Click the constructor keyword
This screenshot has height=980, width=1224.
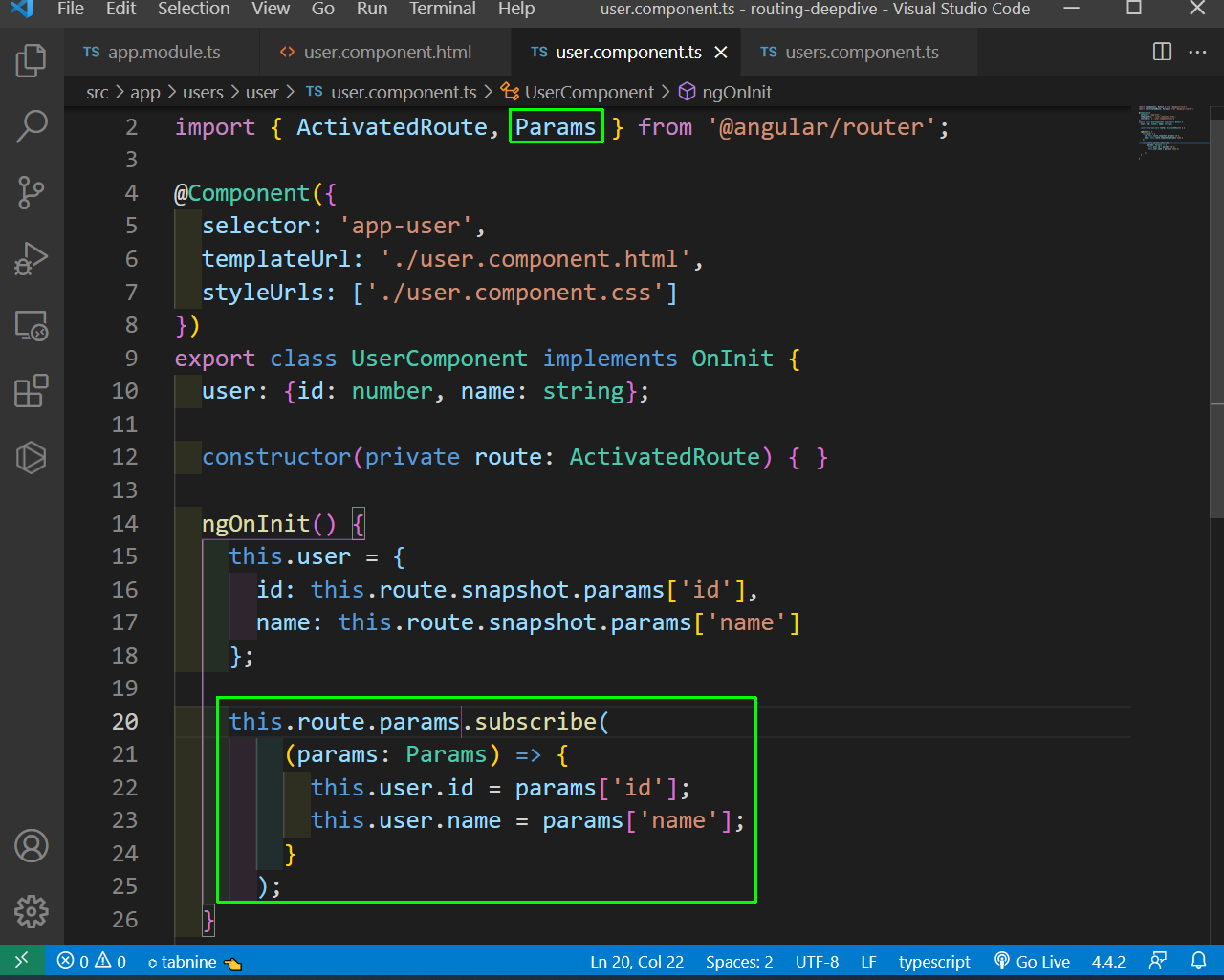click(x=276, y=457)
